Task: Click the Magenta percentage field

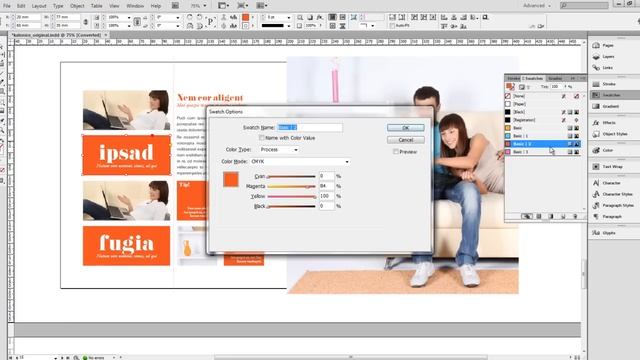Action: tap(327, 186)
